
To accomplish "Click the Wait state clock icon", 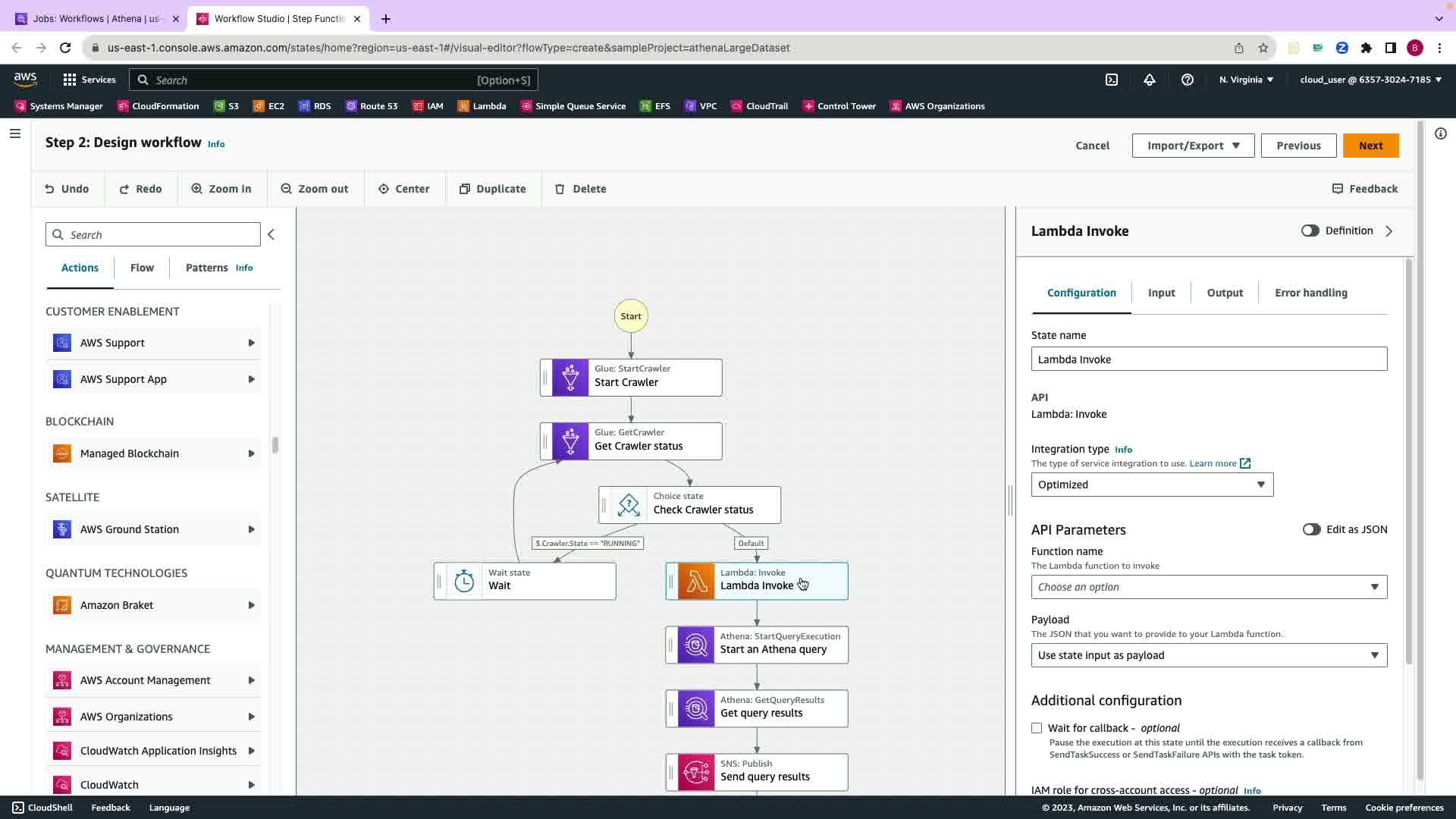I will coord(464,582).
